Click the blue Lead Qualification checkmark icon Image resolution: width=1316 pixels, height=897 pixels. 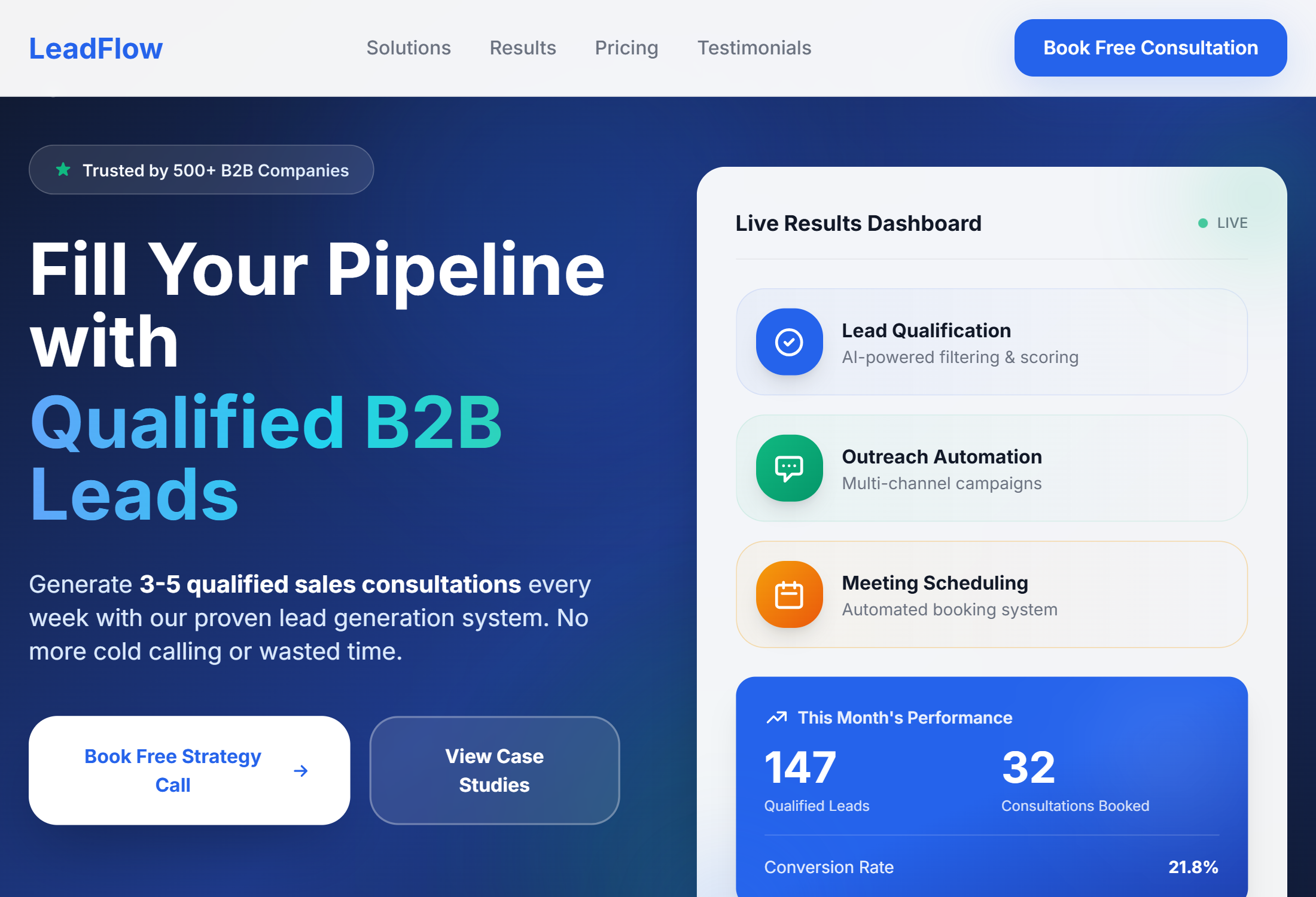(x=789, y=342)
